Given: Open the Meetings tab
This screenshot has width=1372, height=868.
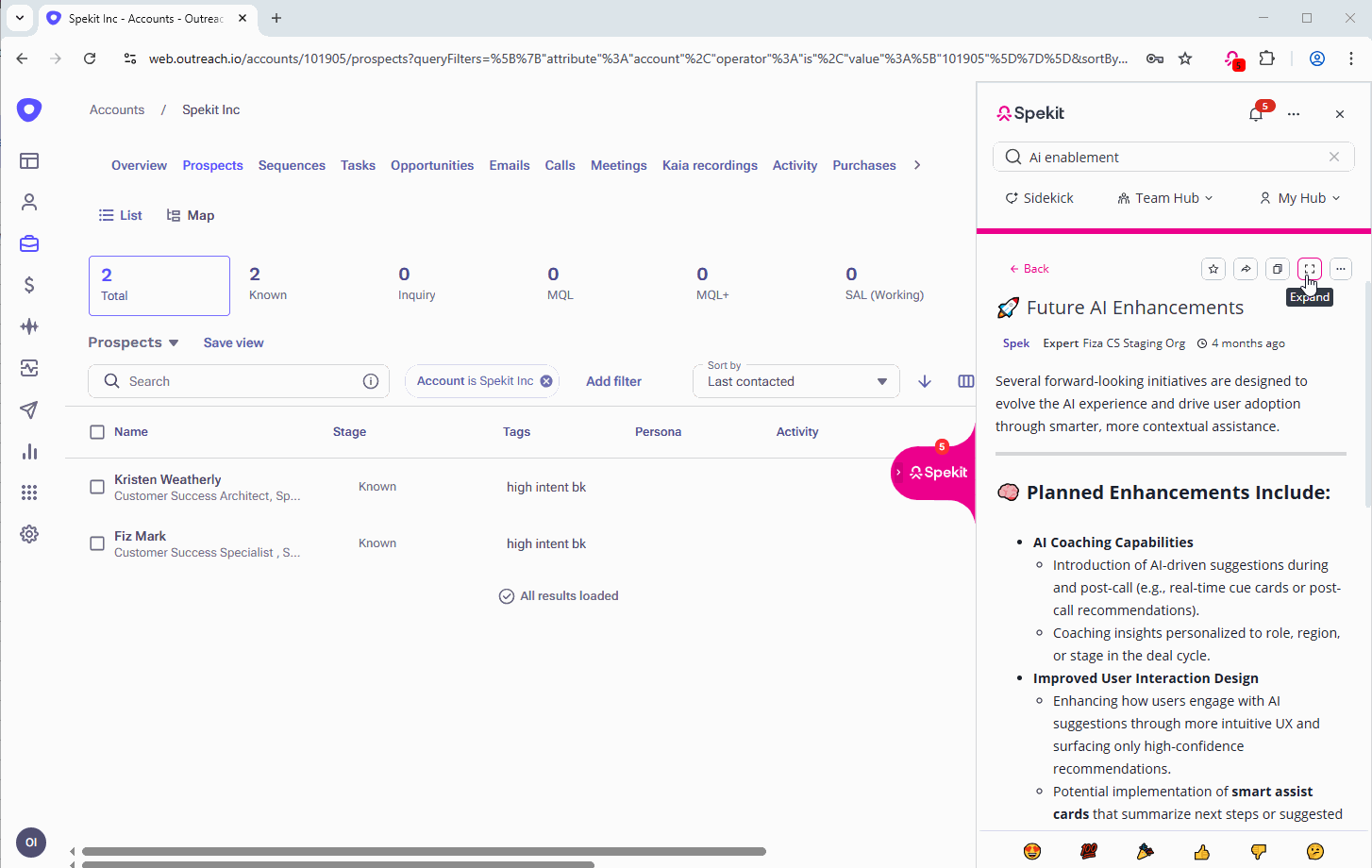Looking at the screenshot, I should tap(619, 165).
